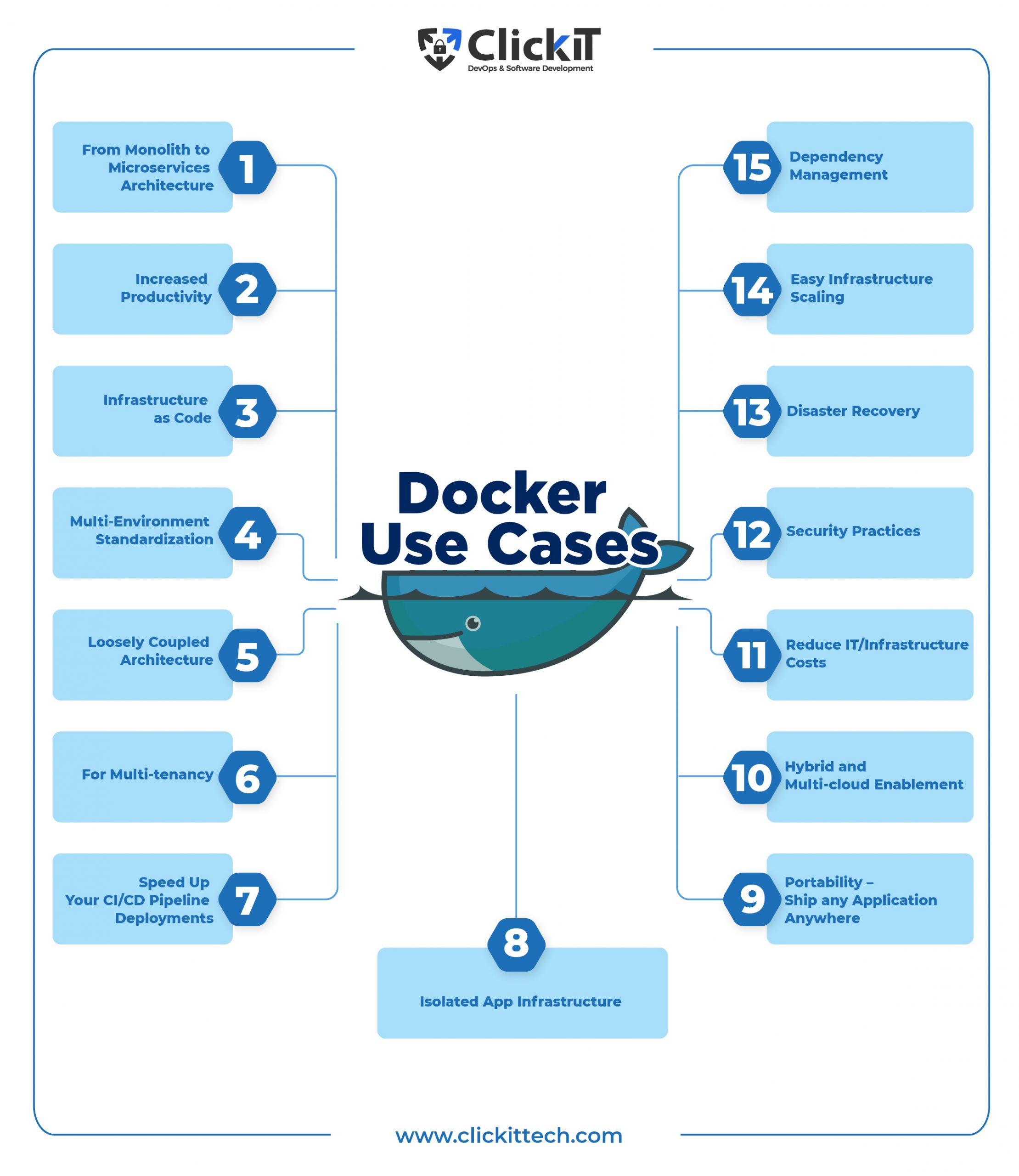Open www.clickittech.com website link
The height and width of the screenshot is (1176, 1019).
click(x=509, y=1144)
